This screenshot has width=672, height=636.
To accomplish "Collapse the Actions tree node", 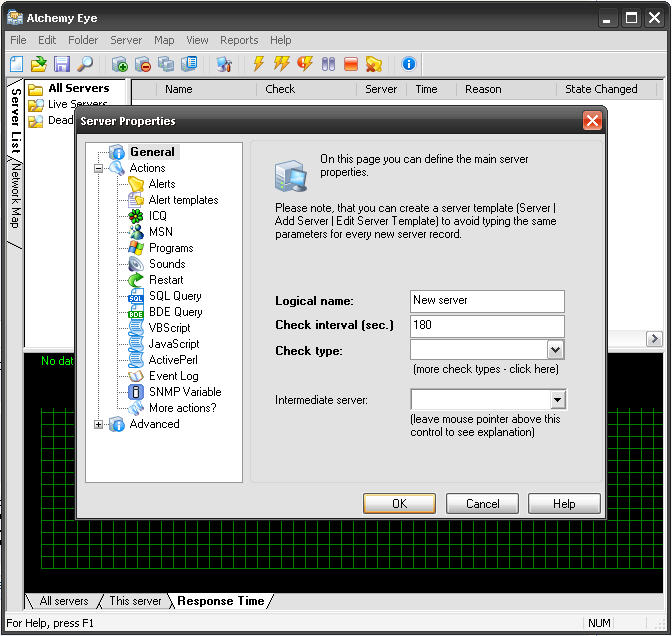I will pyautogui.click(x=98, y=168).
